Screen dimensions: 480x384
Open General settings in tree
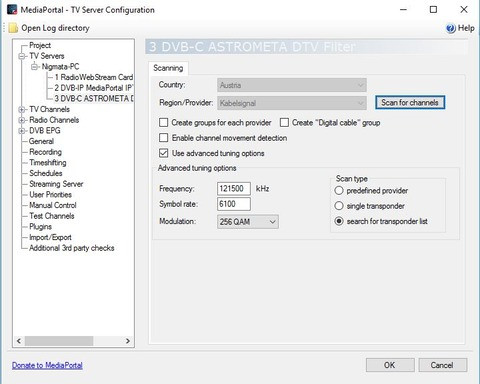click(41, 141)
